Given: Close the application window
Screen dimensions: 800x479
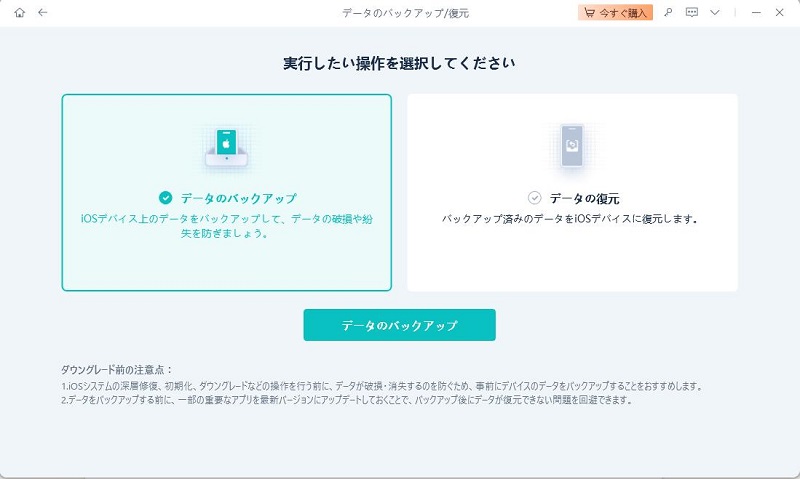Looking at the screenshot, I should pyautogui.click(x=779, y=13).
